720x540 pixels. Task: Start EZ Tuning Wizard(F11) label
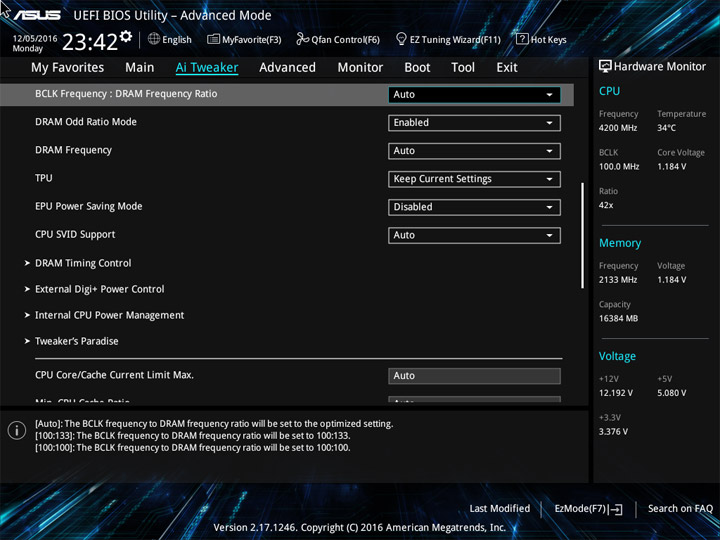(x=455, y=40)
